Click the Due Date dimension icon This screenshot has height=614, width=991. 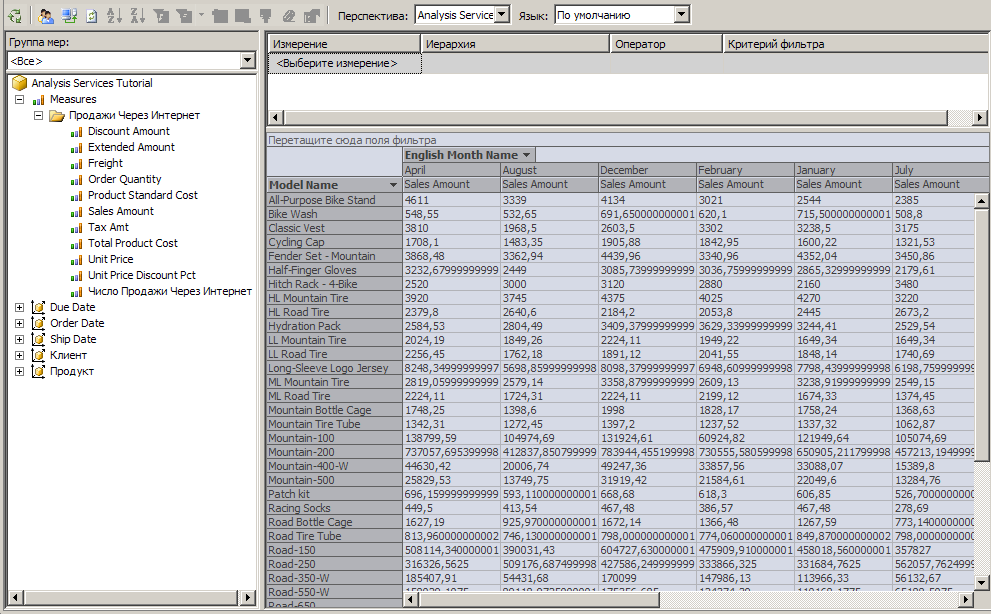(39, 307)
